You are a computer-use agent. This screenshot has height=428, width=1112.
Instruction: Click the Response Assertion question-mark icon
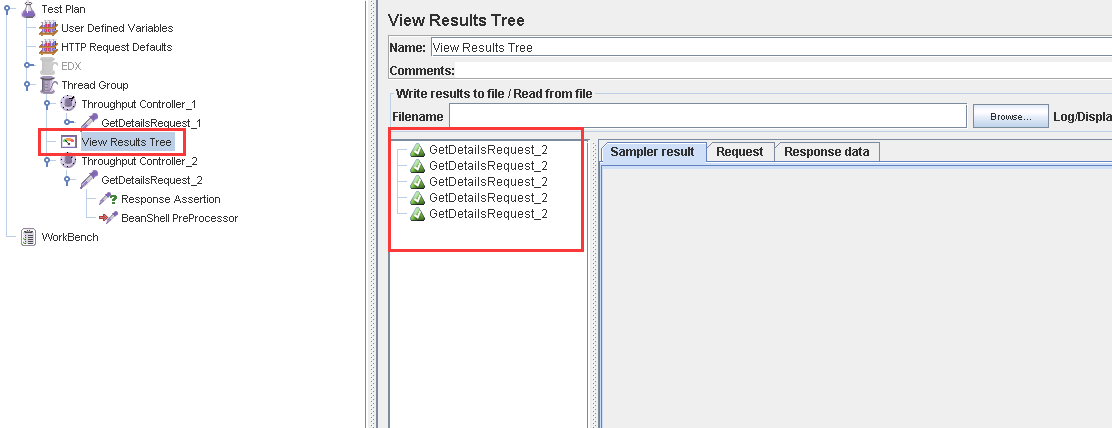[108, 199]
